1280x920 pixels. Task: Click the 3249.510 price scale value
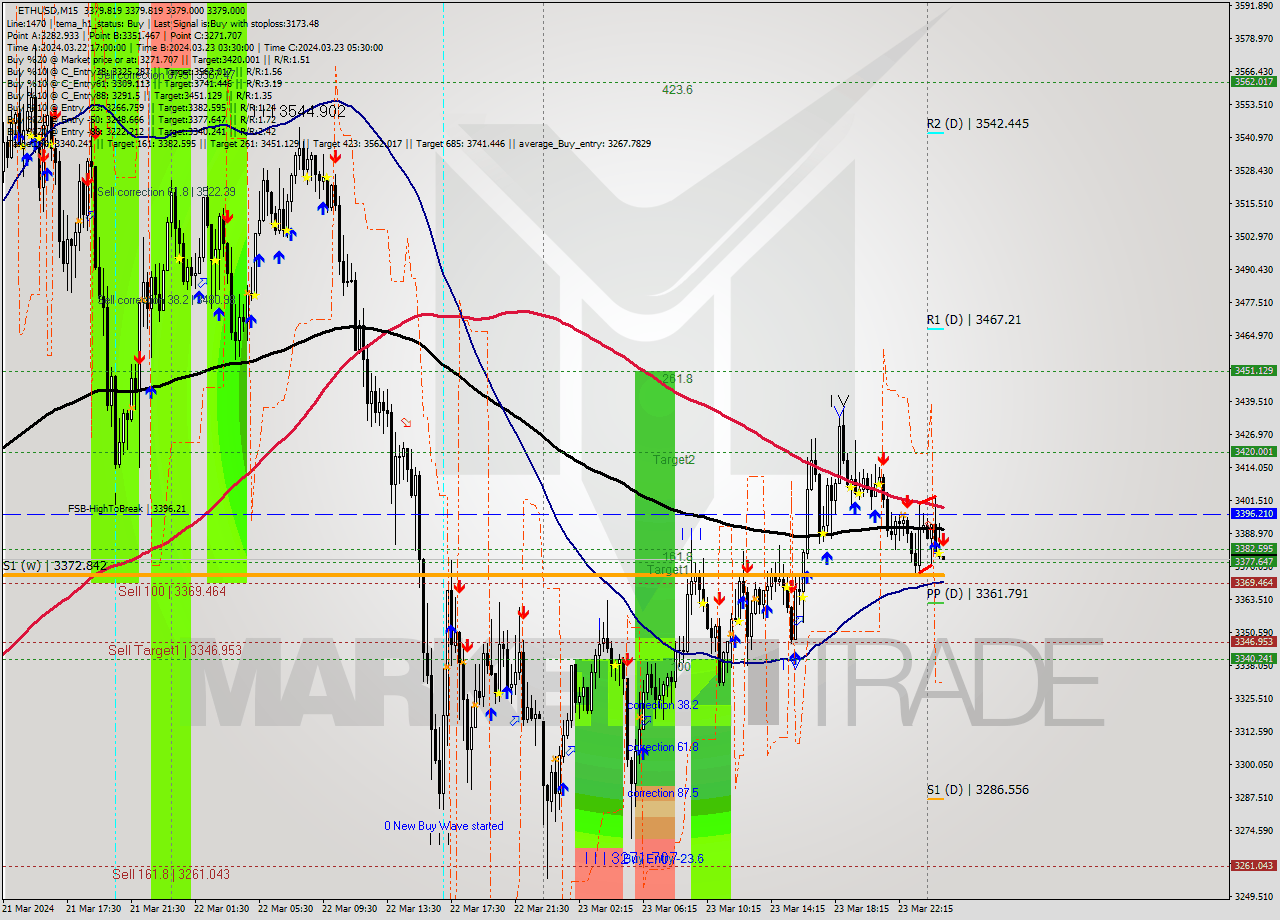click(x=1252, y=896)
